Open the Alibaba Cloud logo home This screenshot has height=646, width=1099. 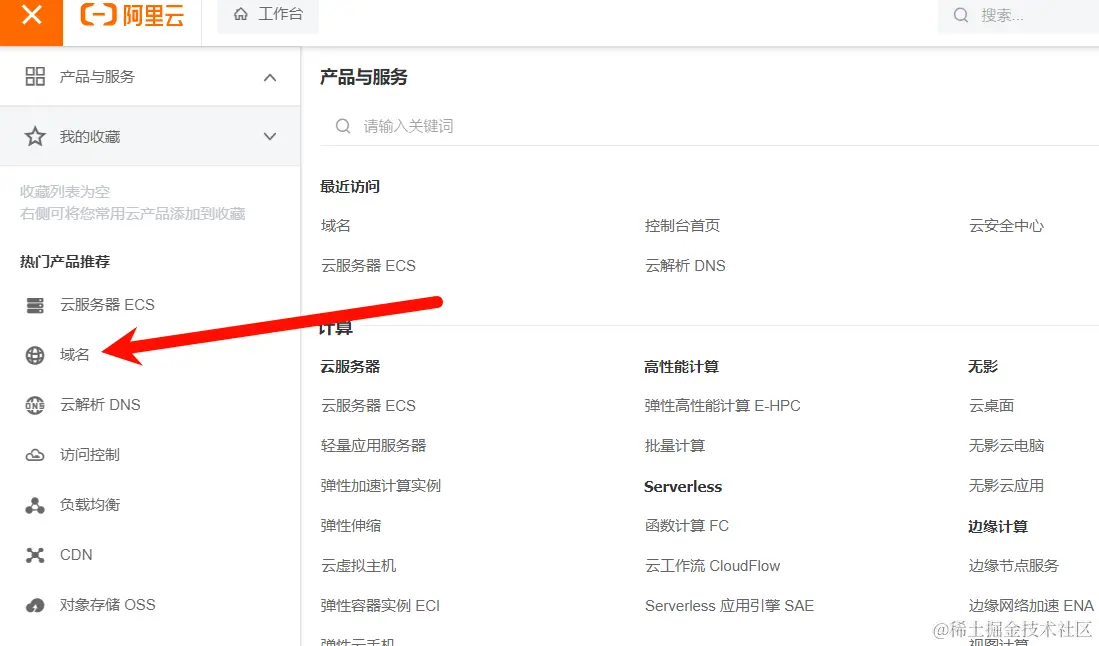point(132,15)
